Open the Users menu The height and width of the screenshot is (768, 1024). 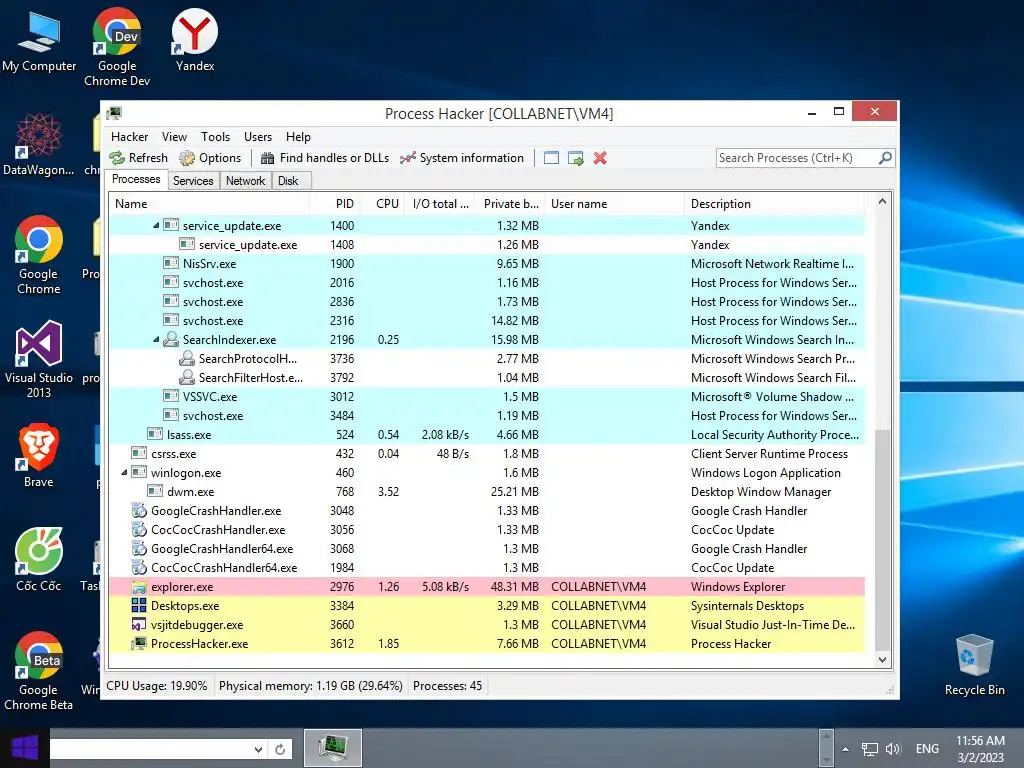[x=258, y=136]
